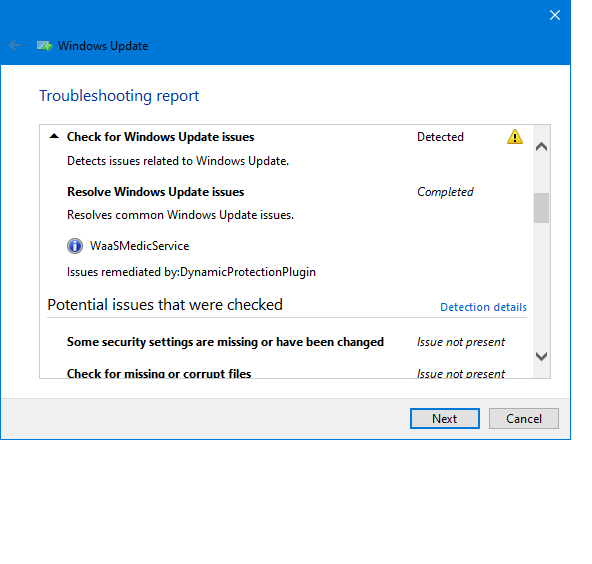Click the 'Windows Update' window title text
592x564 pixels.
[x=103, y=46]
